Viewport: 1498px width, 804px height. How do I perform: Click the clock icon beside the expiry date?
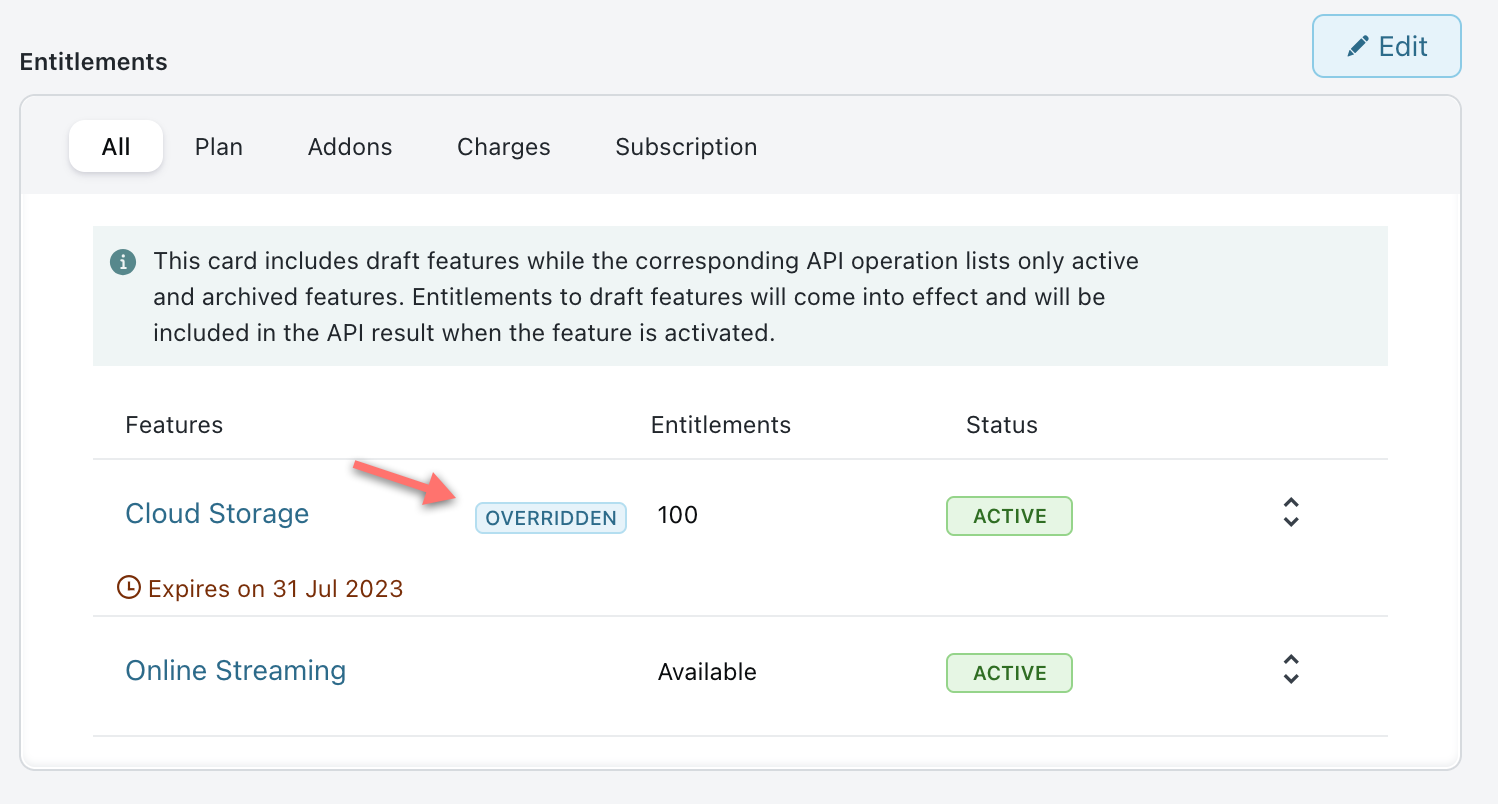[129, 587]
